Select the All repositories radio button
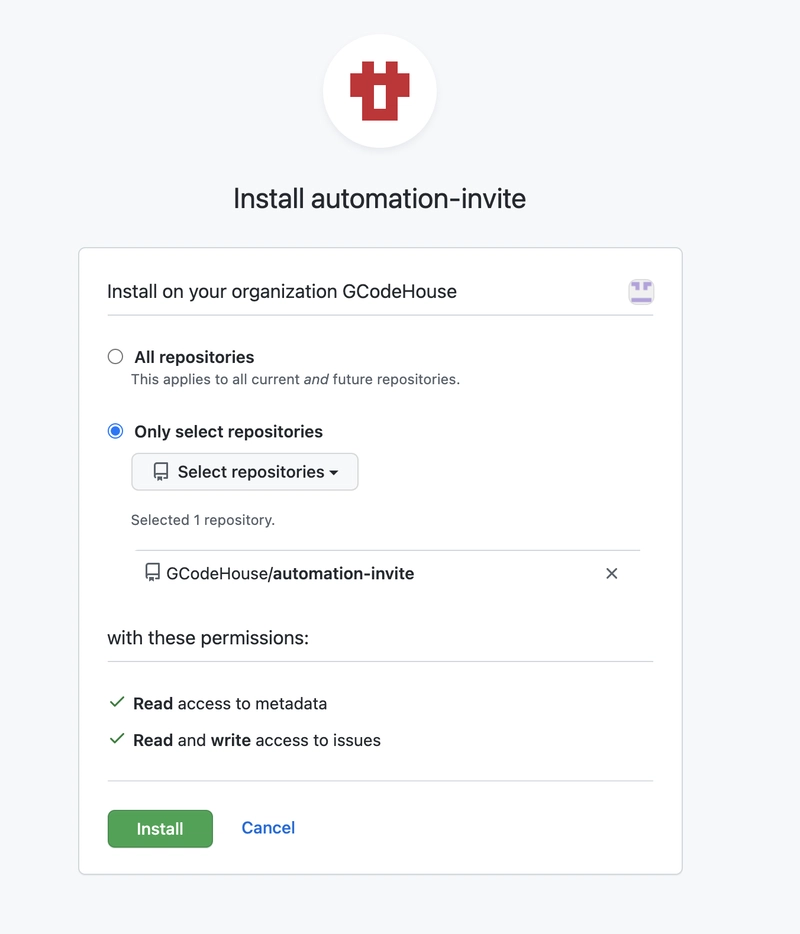 pos(116,357)
